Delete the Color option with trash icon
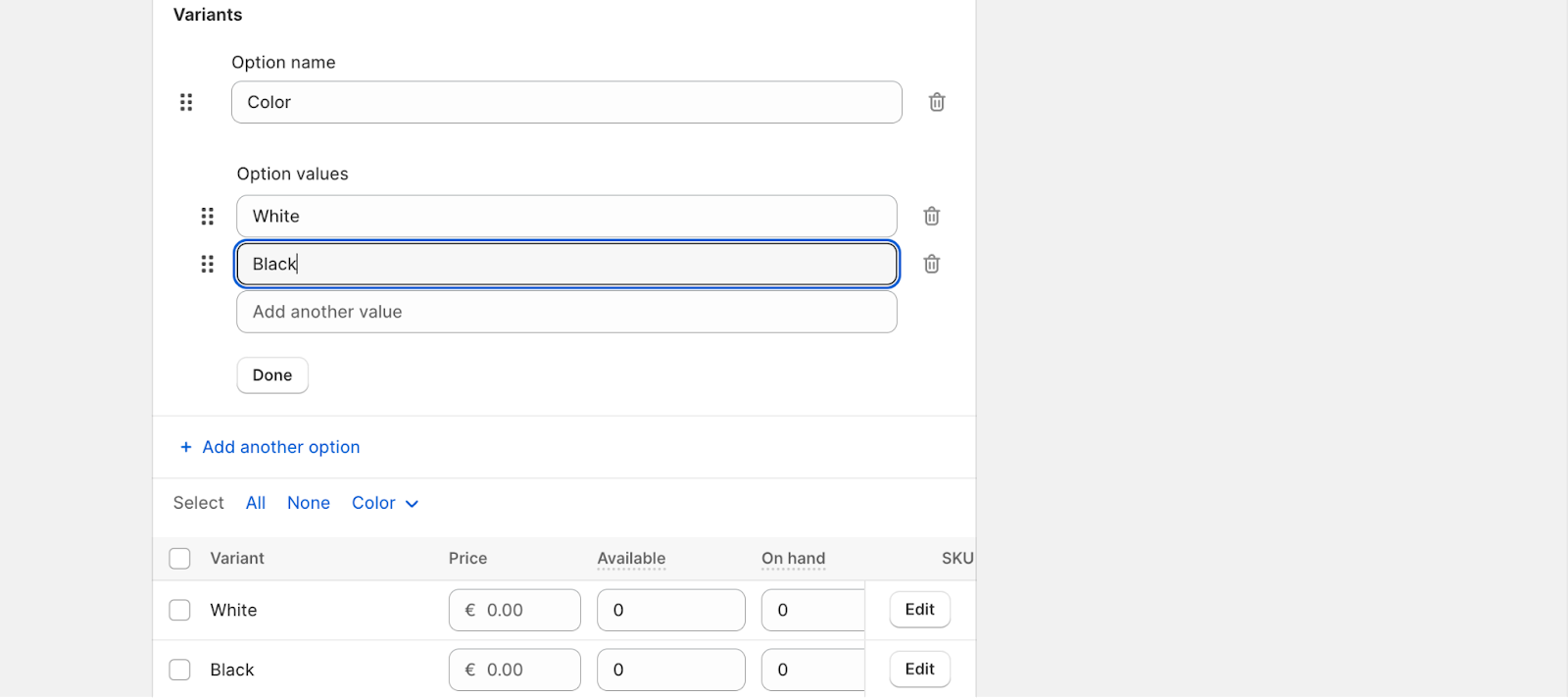Screen dimensions: 1568x698 936,102
